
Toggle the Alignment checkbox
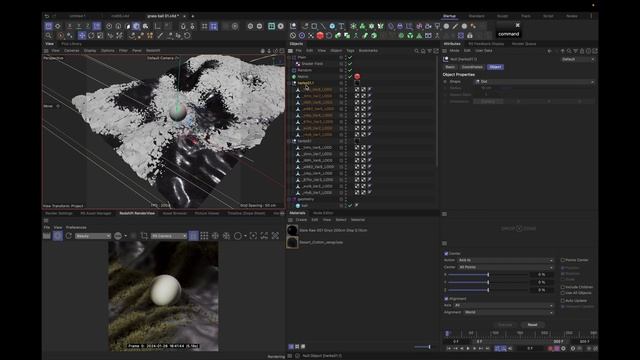(x=446, y=299)
